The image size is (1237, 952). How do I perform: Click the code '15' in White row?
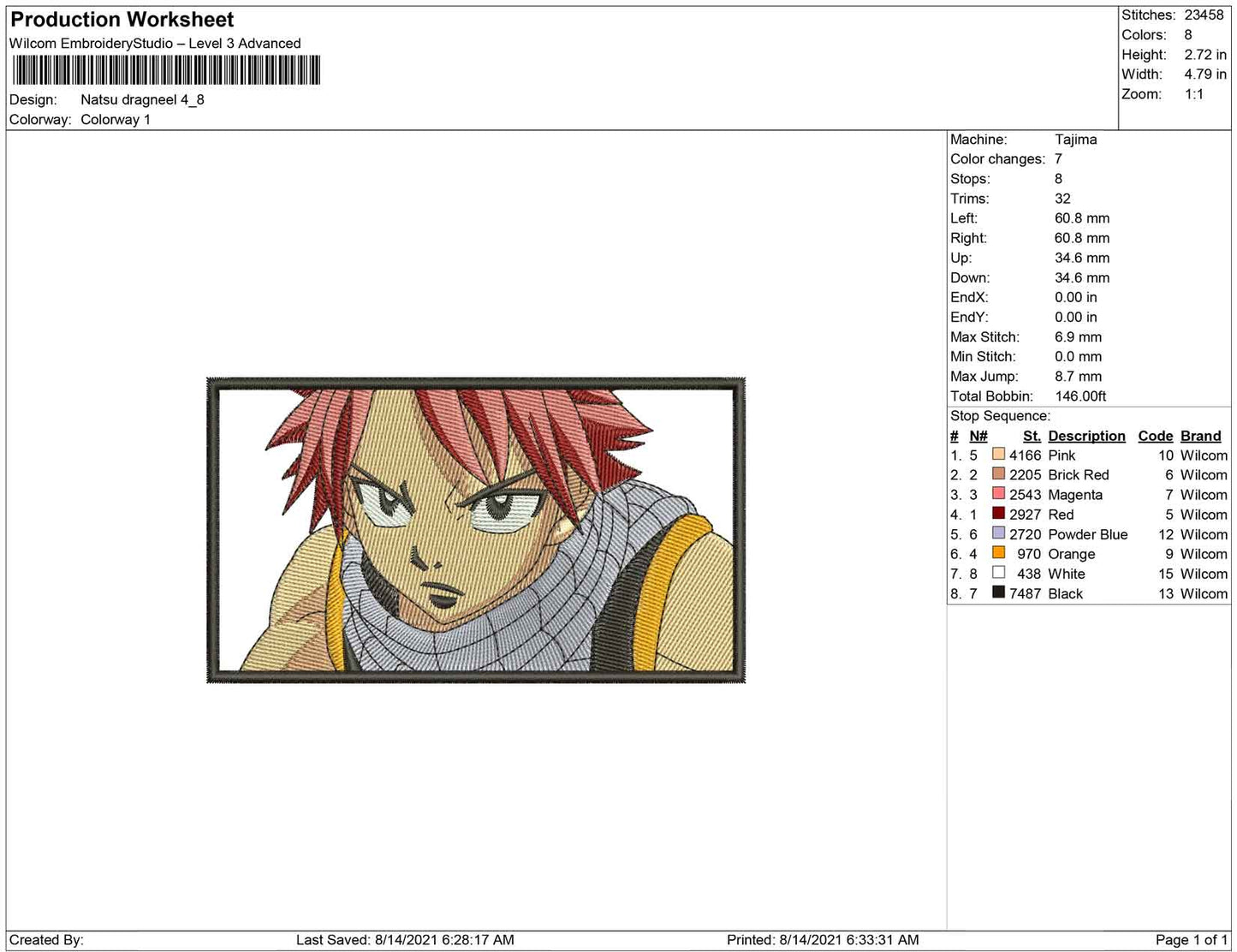1165,574
